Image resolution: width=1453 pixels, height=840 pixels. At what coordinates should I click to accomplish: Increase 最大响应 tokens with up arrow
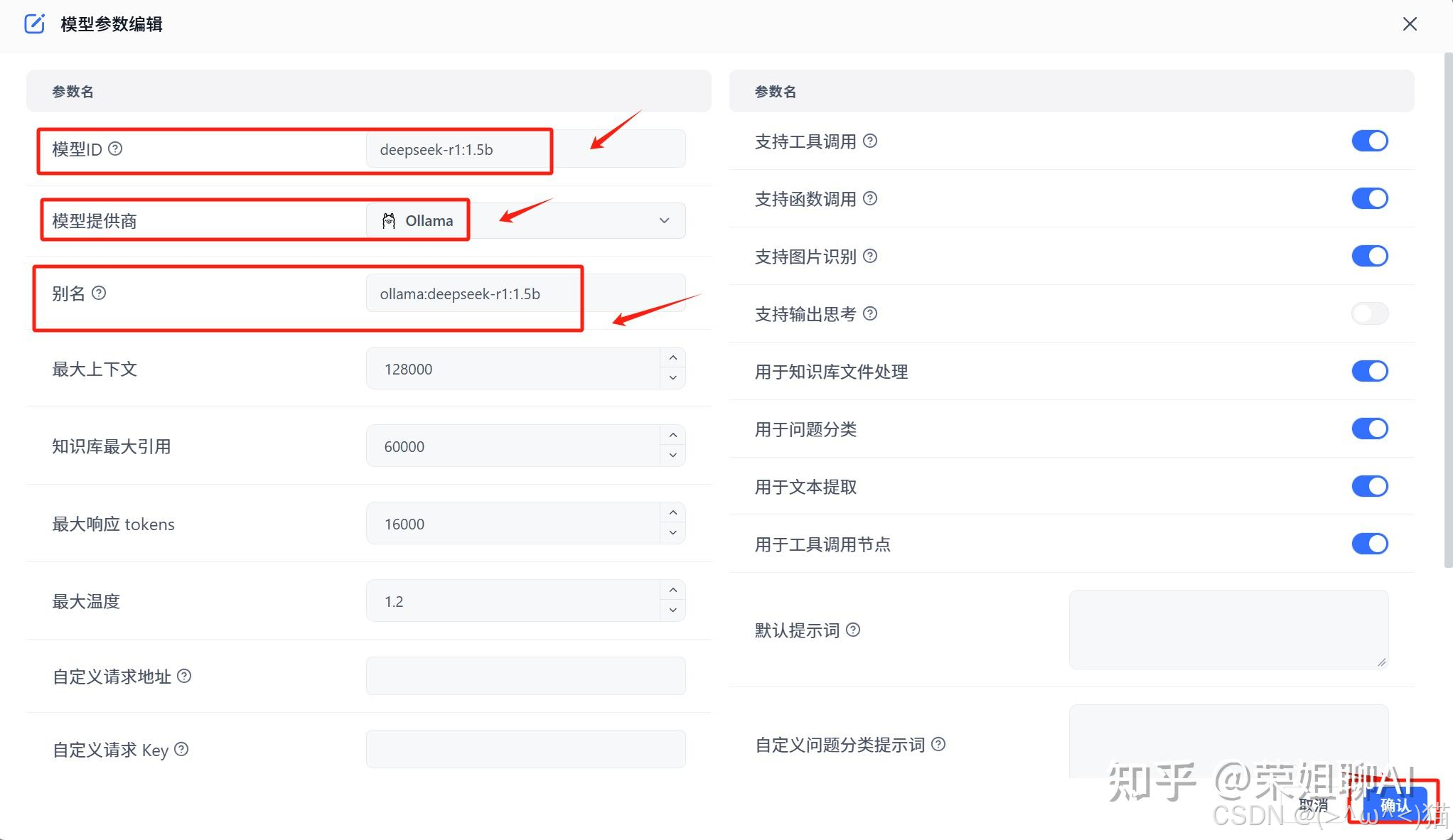pos(672,513)
